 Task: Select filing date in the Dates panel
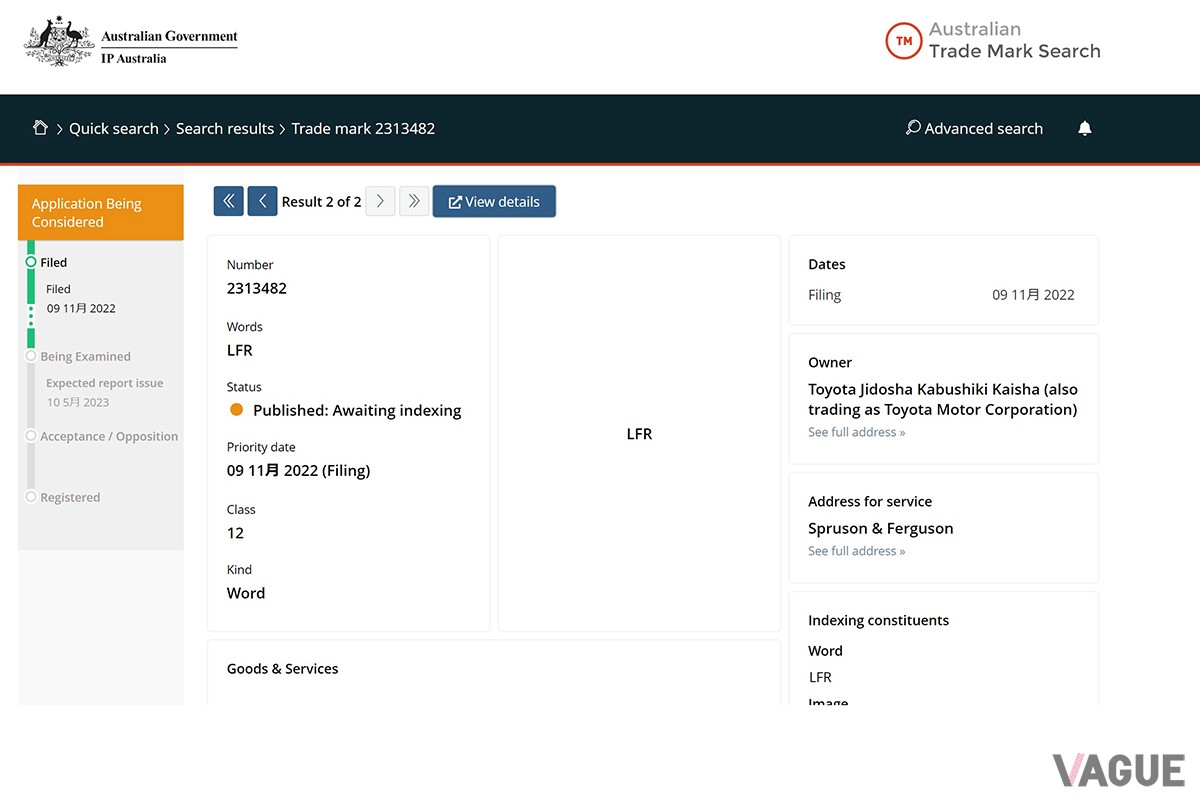[x=1033, y=295]
